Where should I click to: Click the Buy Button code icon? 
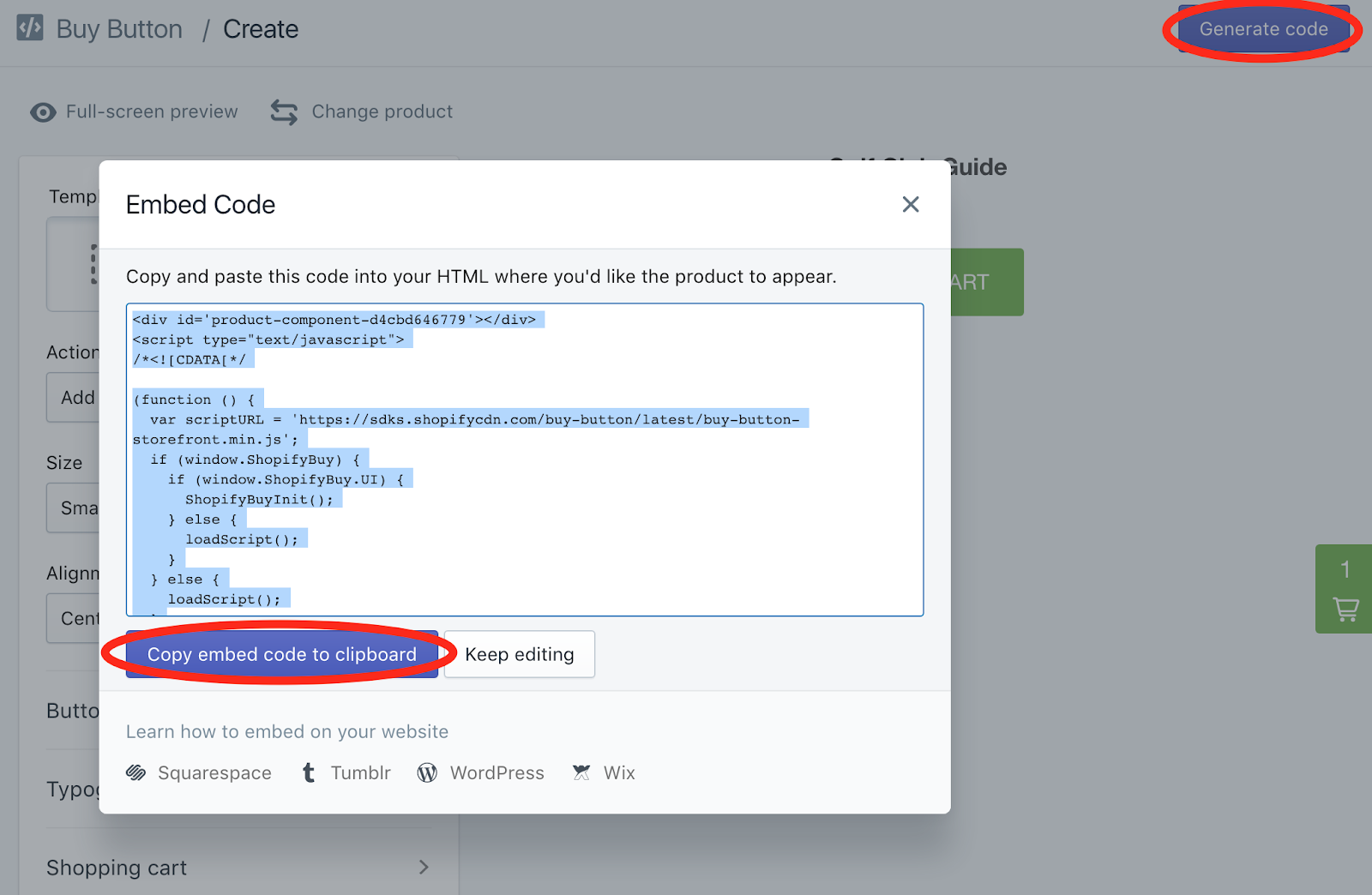30,27
